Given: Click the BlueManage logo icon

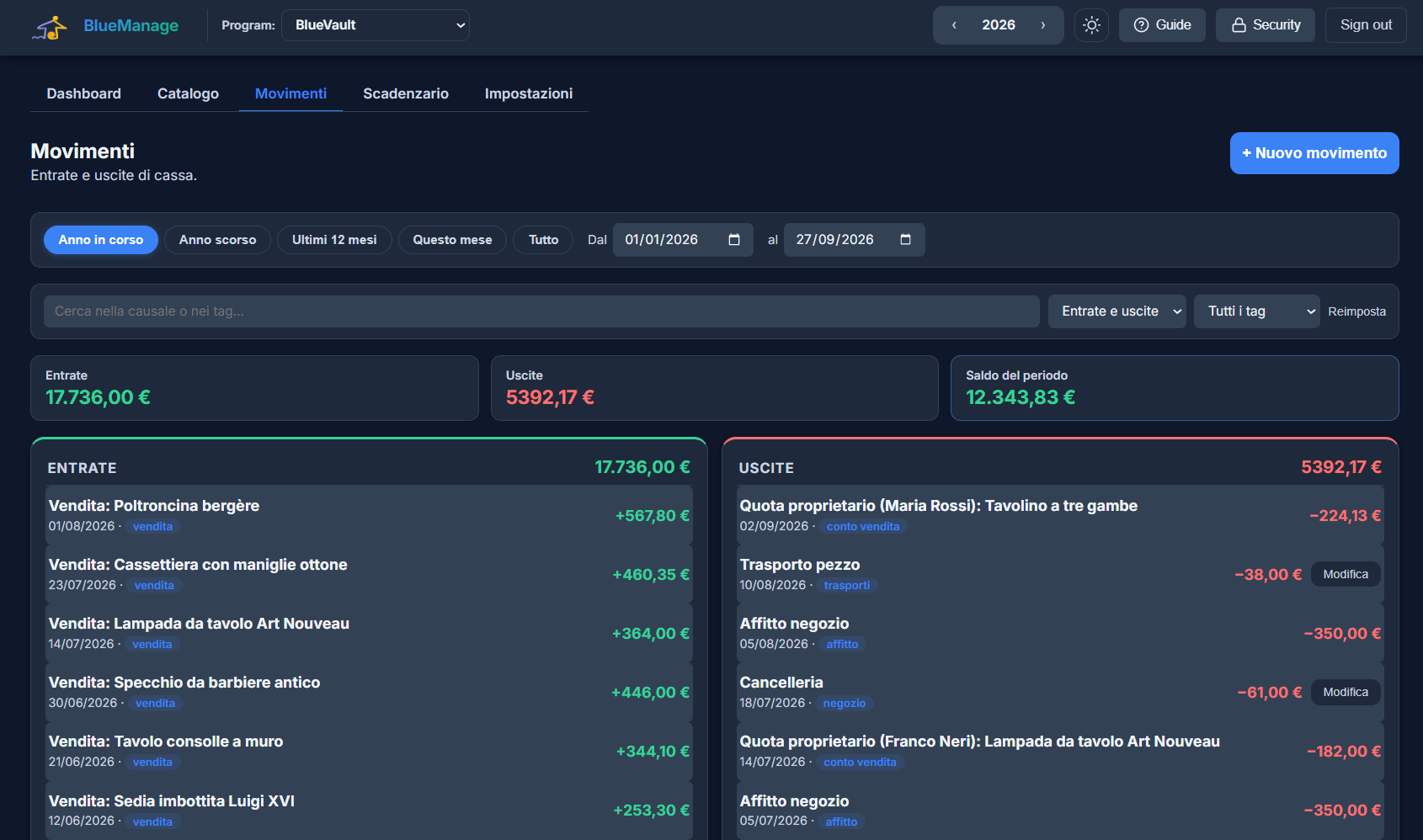Looking at the screenshot, I should [50, 27].
